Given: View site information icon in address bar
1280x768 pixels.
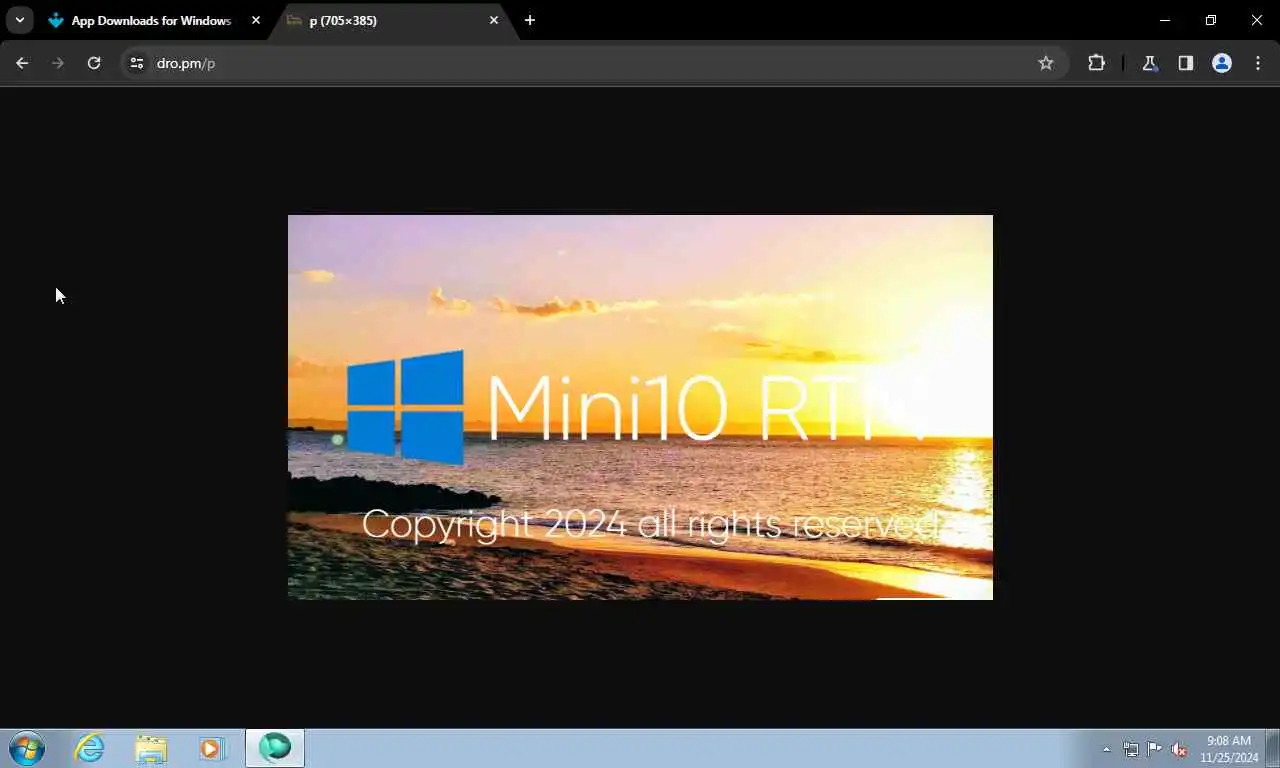Looking at the screenshot, I should [137, 63].
